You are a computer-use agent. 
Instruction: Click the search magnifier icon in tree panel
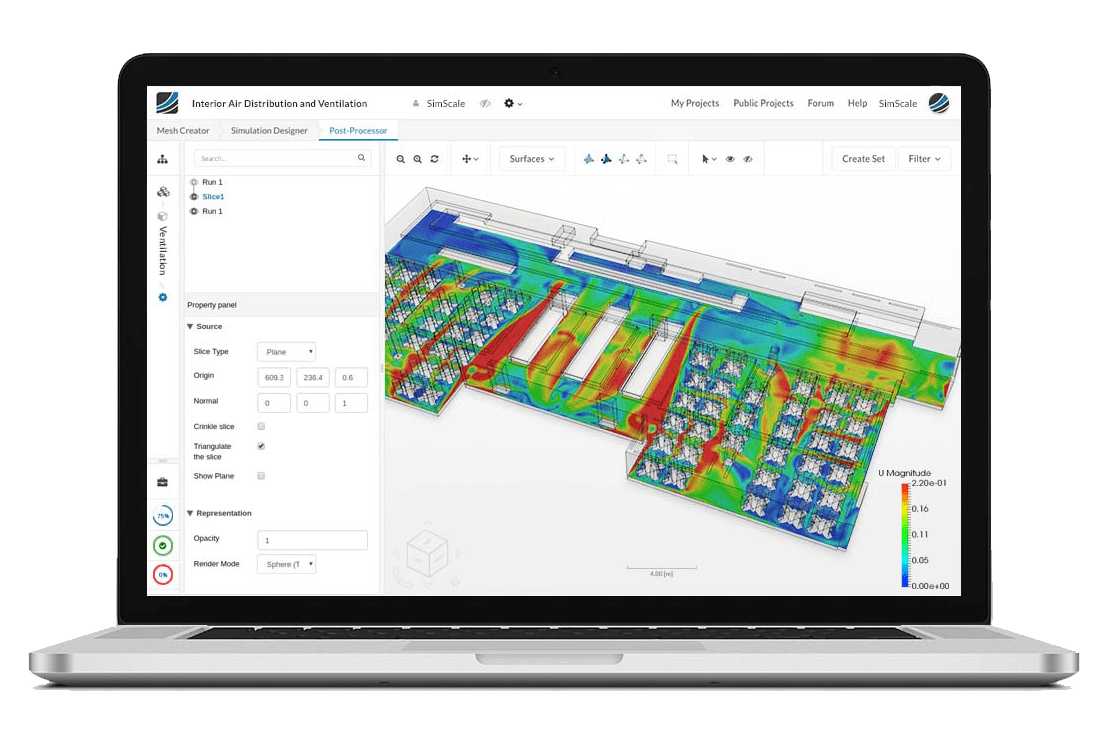point(362,158)
